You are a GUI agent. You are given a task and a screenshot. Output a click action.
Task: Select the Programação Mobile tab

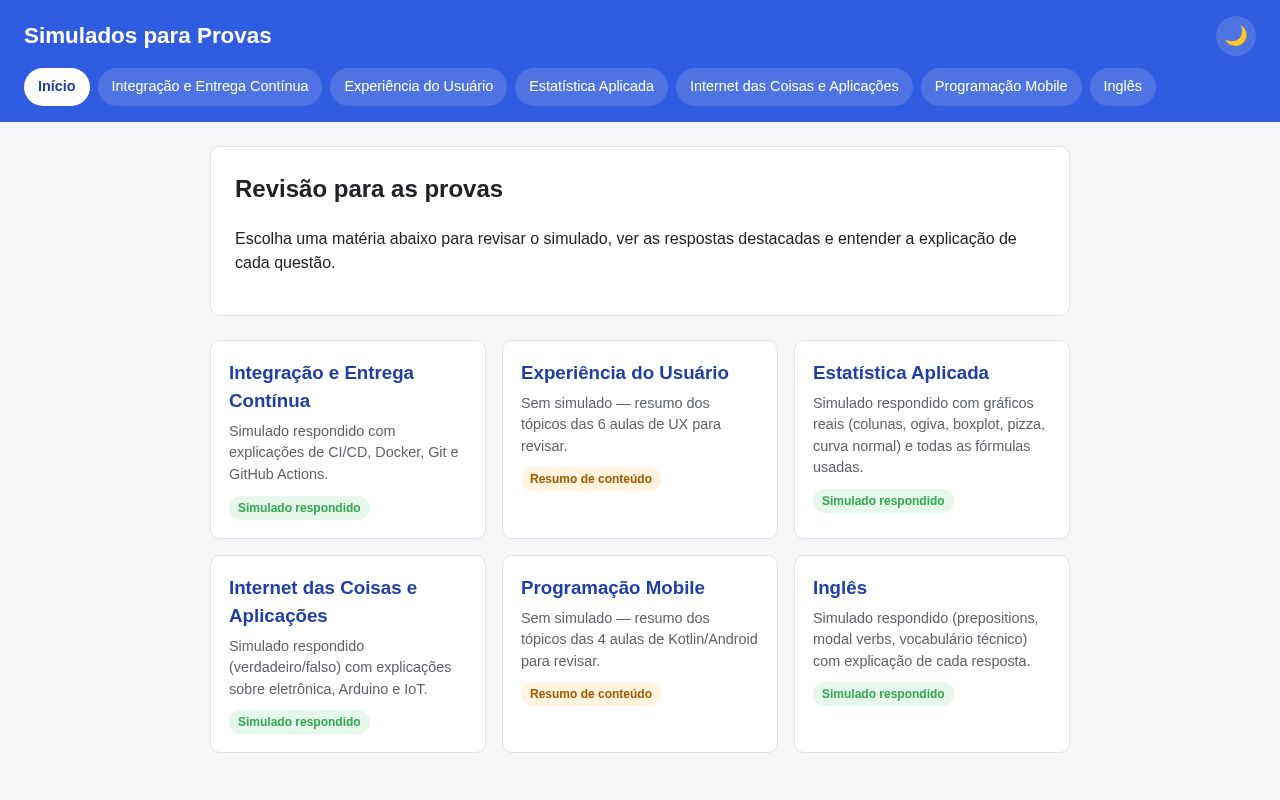point(1001,87)
